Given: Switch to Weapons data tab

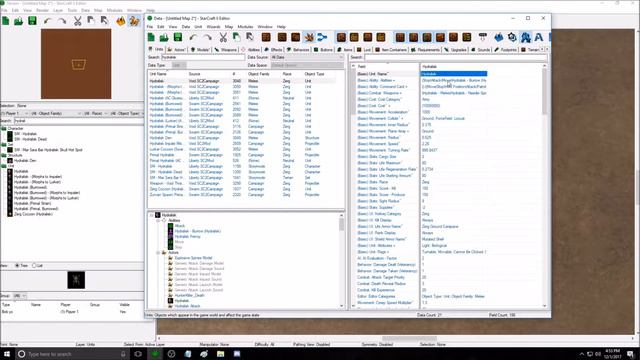Looking at the screenshot, I should pyautogui.click(x=226, y=50).
